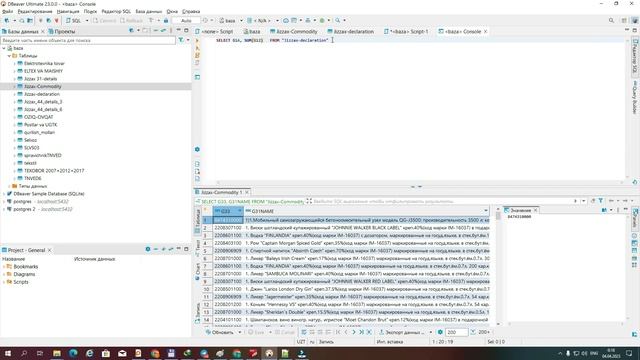Switch to the Проекты tab
This screenshot has height=360, width=640.
click(62, 31)
